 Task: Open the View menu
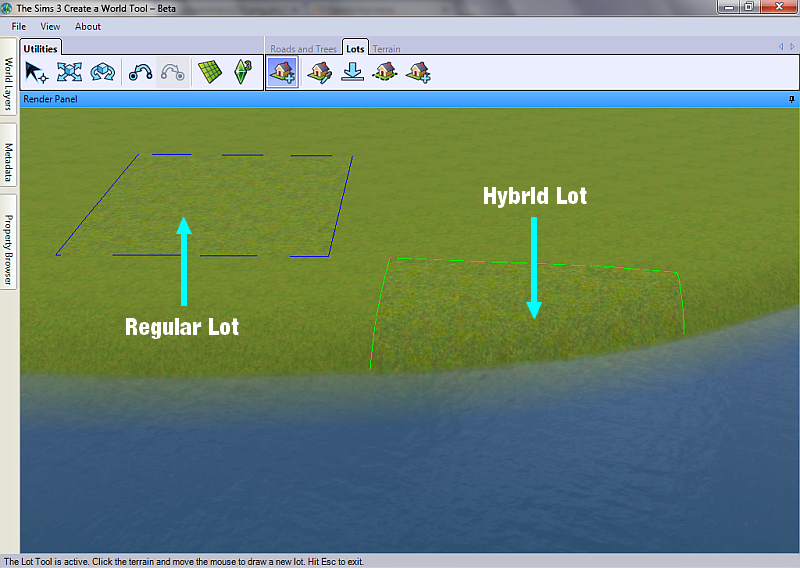point(50,26)
